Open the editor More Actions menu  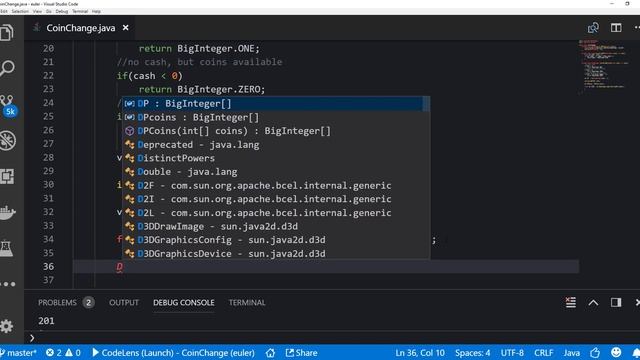[637, 28]
